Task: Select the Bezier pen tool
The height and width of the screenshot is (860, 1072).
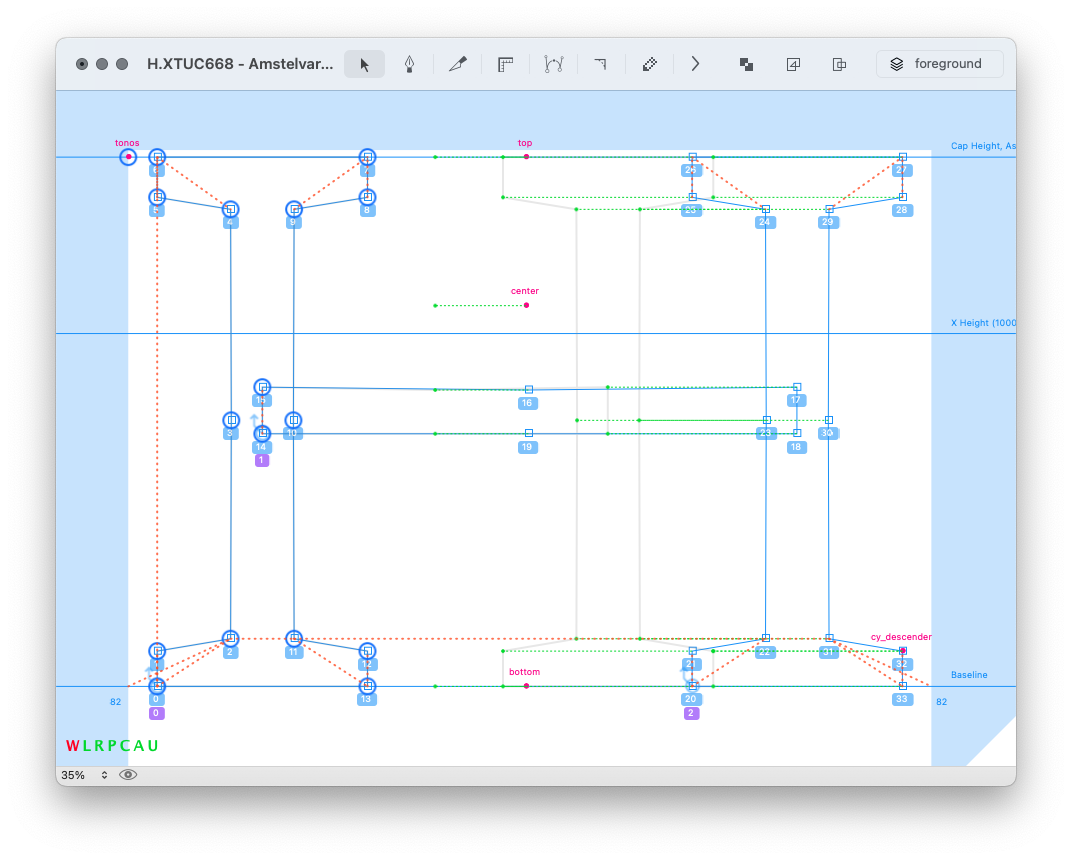Action: [x=409, y=64]
